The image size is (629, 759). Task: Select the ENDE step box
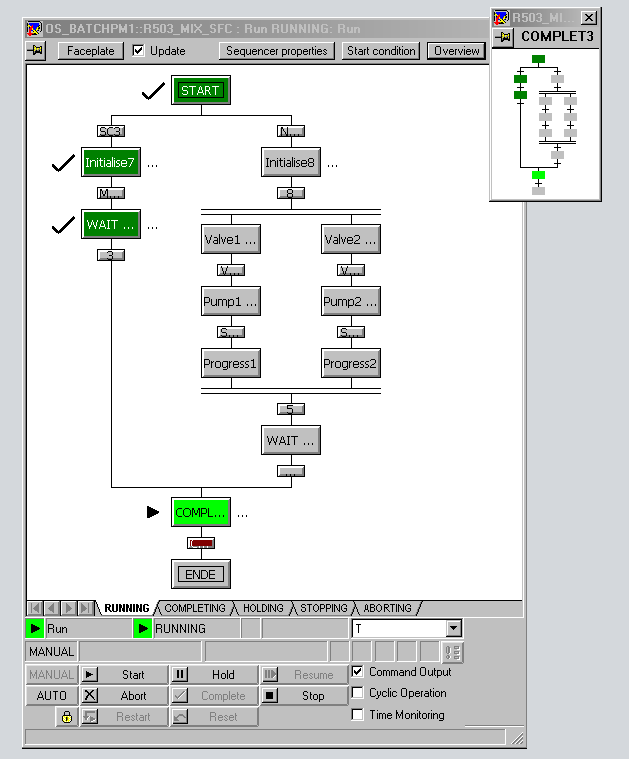201,574
